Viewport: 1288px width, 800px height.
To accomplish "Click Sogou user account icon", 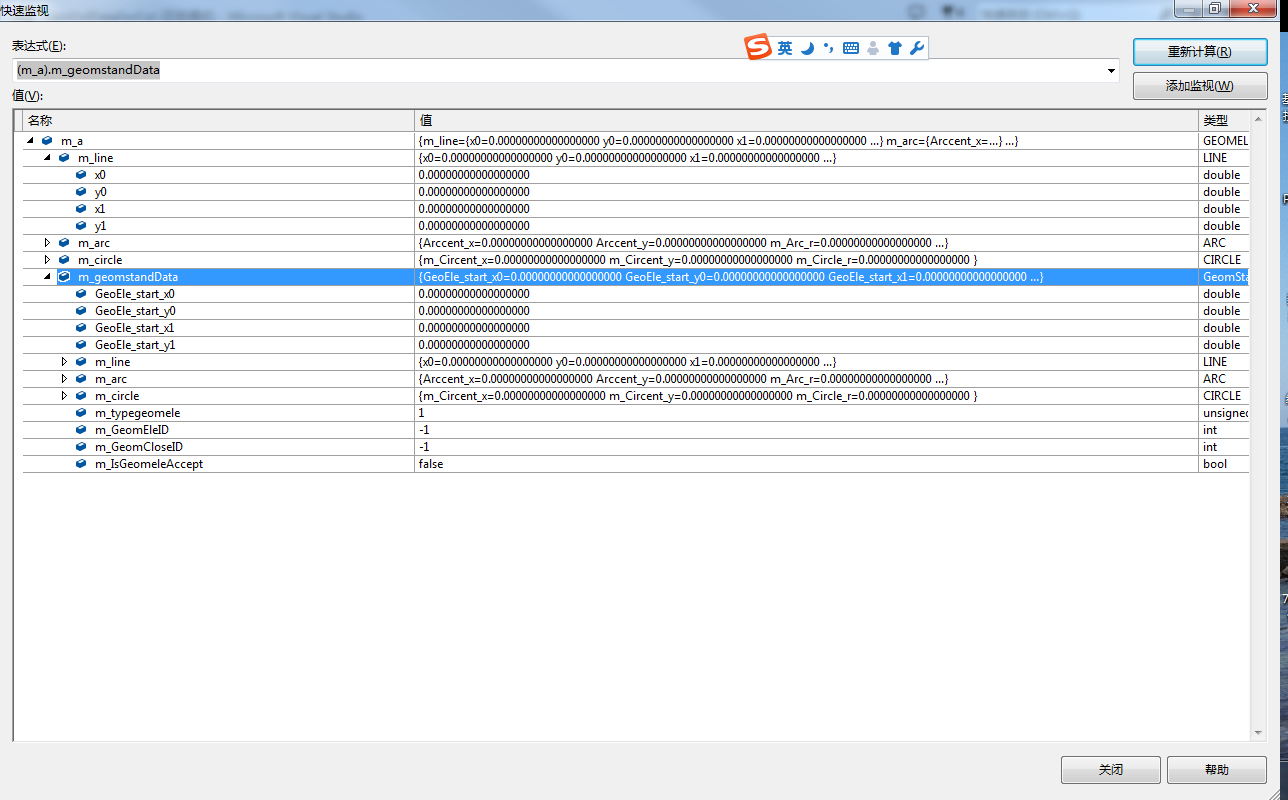I will 873,48.
